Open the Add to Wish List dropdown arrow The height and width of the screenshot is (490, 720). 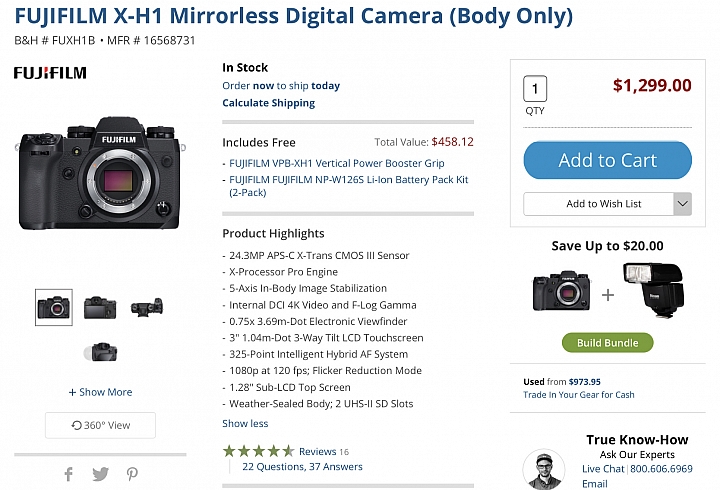[x=682, y=204]
